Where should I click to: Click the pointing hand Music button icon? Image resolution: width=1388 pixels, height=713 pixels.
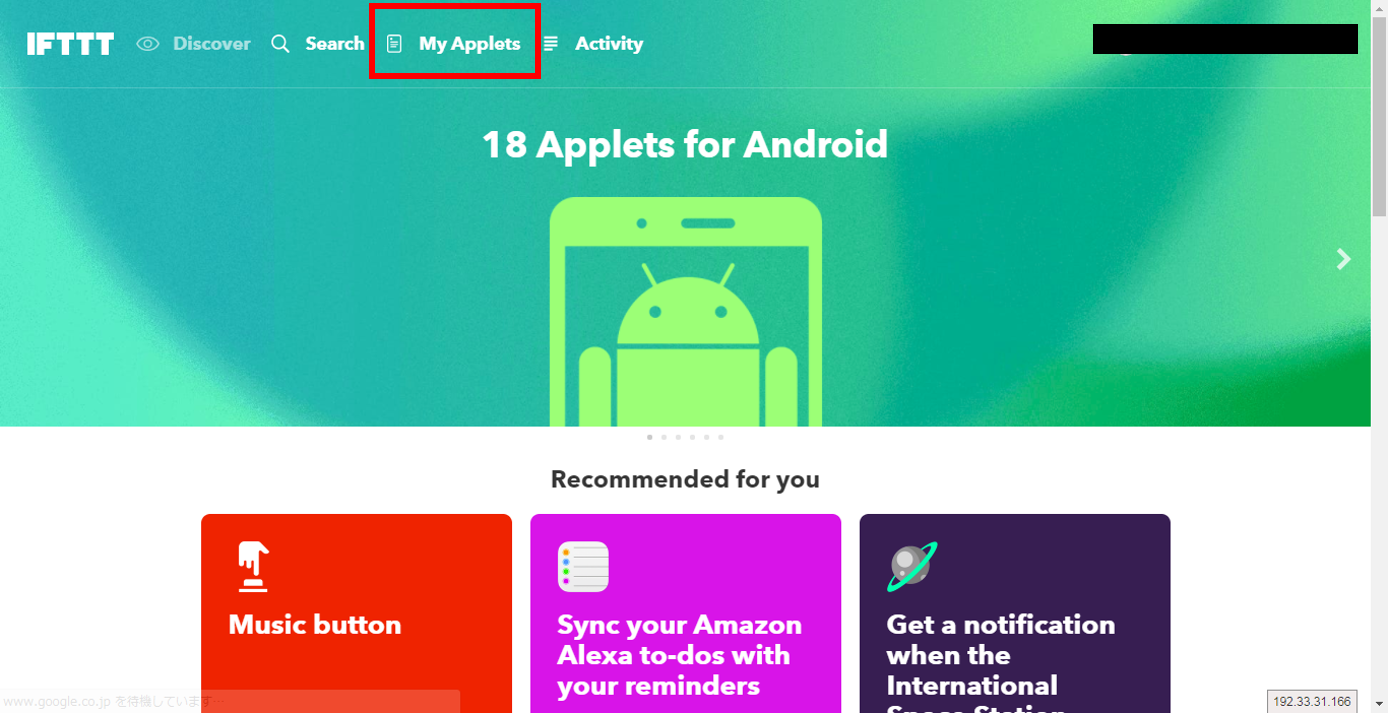[x=253, y=567]
